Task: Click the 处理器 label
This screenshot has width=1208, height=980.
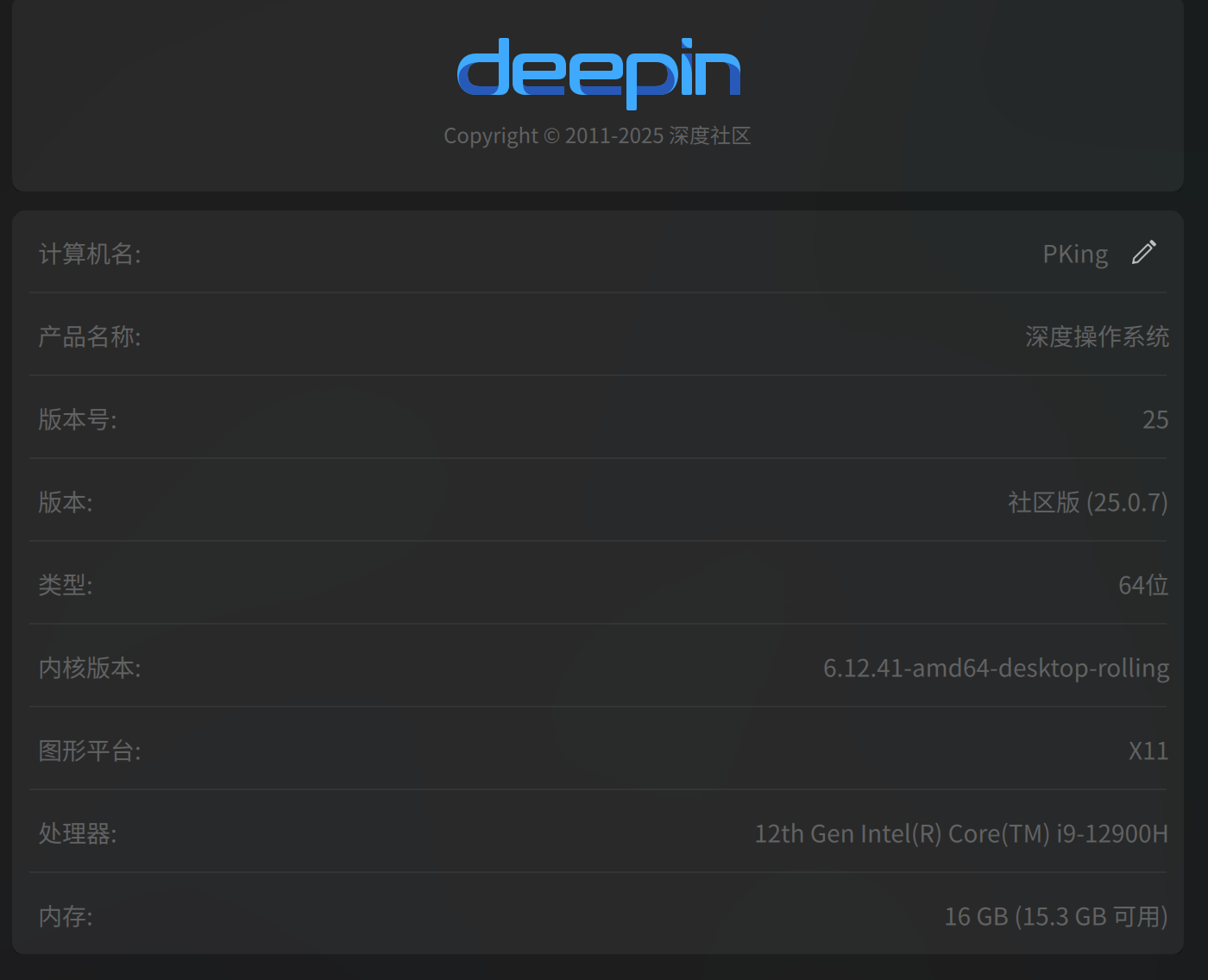Action: tap(78, 833)
